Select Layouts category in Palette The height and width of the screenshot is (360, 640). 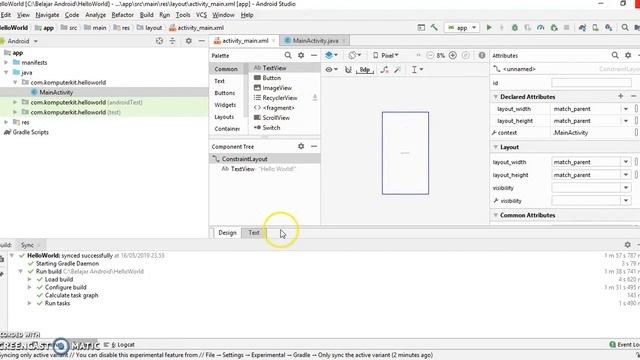[224, 117]
